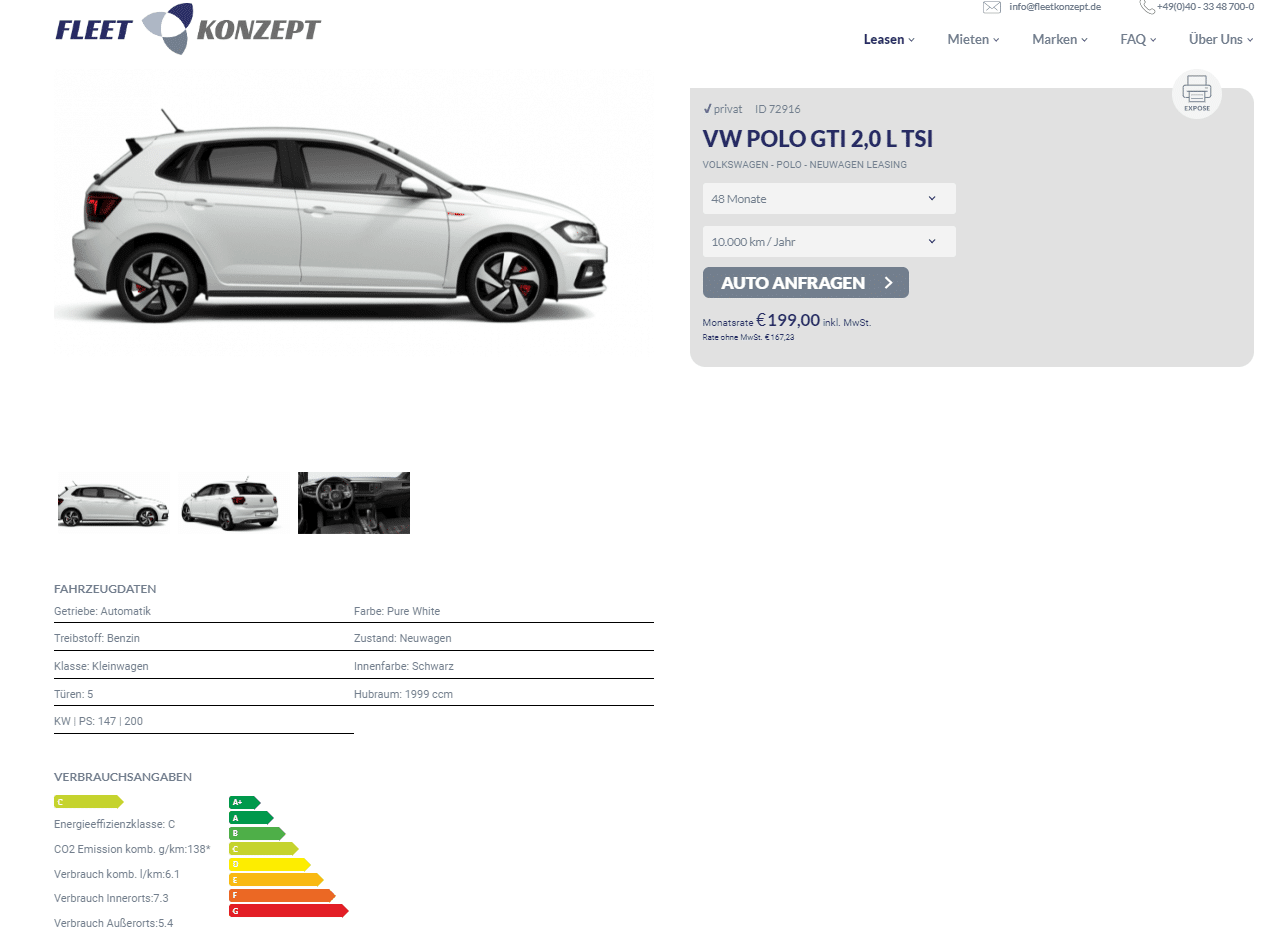Expand the 48 Monate duration dropdown
The height and width of the screenshot is (935, 1276).
click(x=829, y=198)
